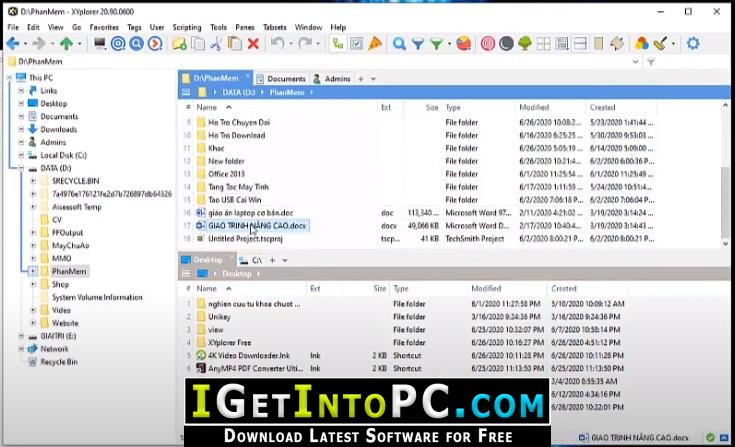Toggle the Show Tree button in toolbar
This screenshot has height=447, width=735.
coord(338,44)
